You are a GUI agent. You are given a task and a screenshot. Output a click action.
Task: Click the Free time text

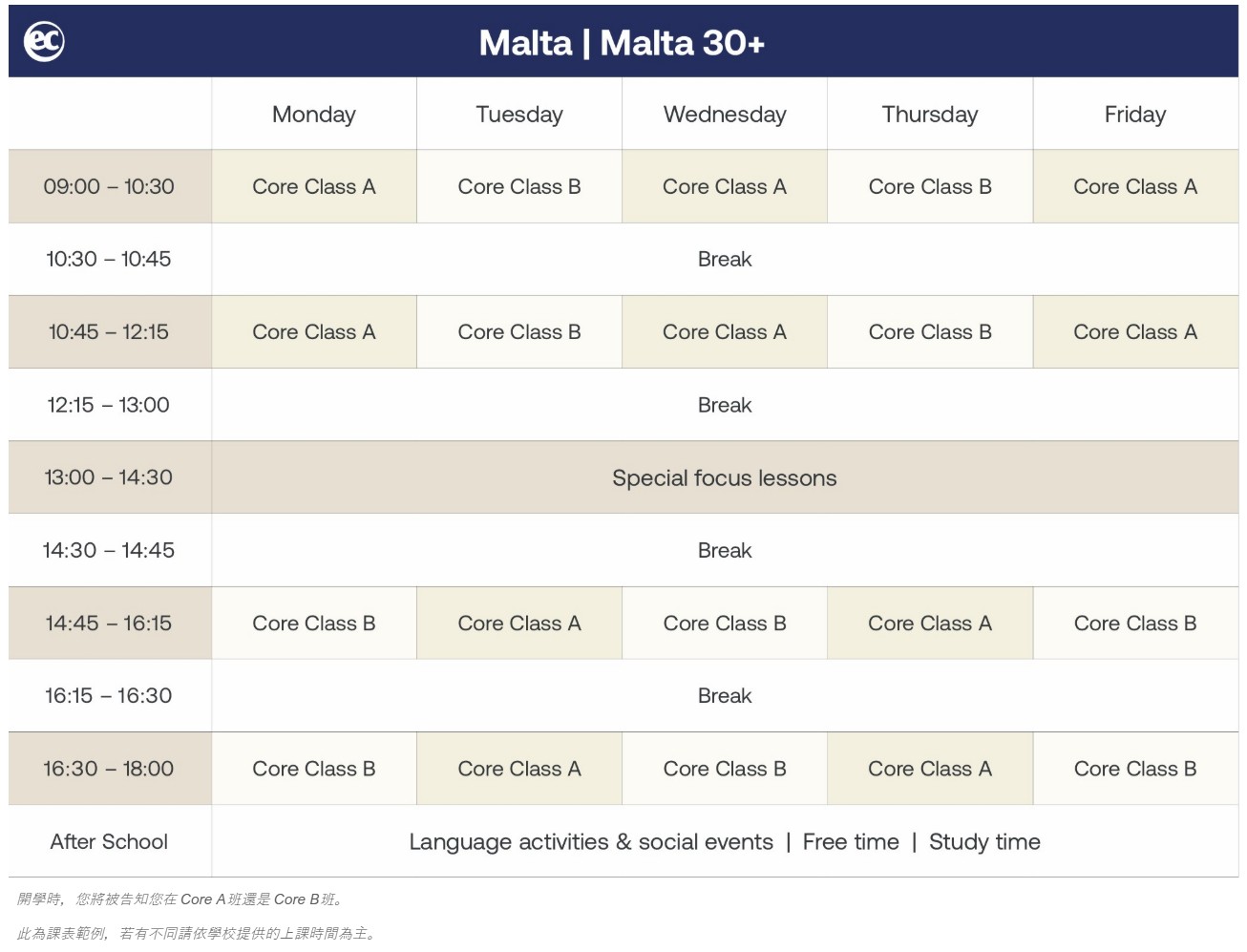pos(851,842)
